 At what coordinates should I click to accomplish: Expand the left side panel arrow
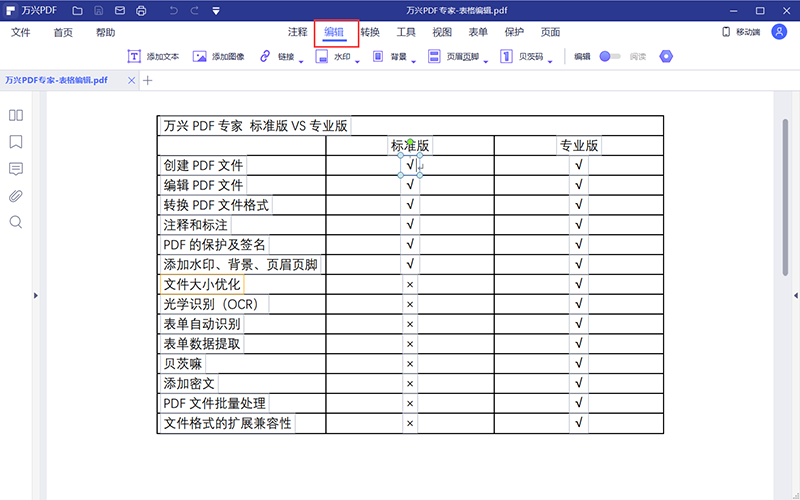pyautogui.click(x=36, y=295)
